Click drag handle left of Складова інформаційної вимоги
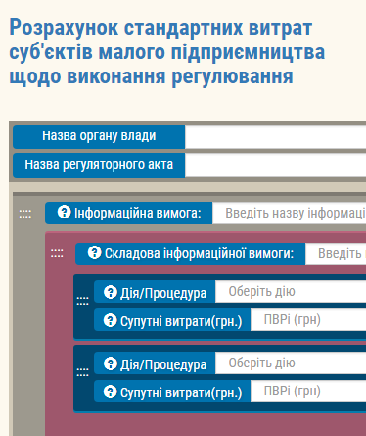This screenshot has height=436, width=366. (57, 254)
